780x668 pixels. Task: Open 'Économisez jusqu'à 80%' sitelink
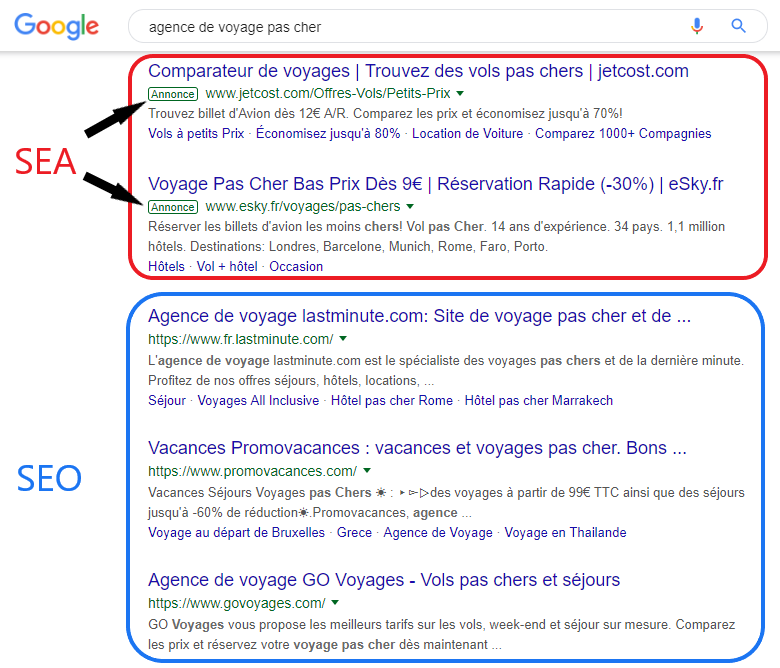coord(328,134)
